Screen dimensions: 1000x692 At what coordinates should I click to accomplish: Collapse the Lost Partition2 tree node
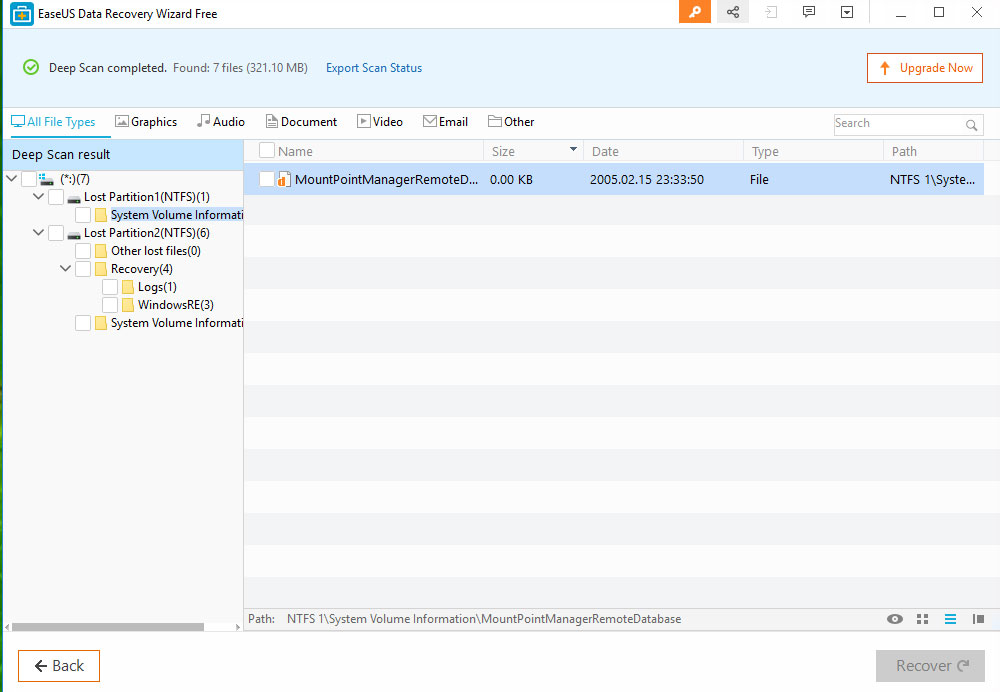point(38,232)
